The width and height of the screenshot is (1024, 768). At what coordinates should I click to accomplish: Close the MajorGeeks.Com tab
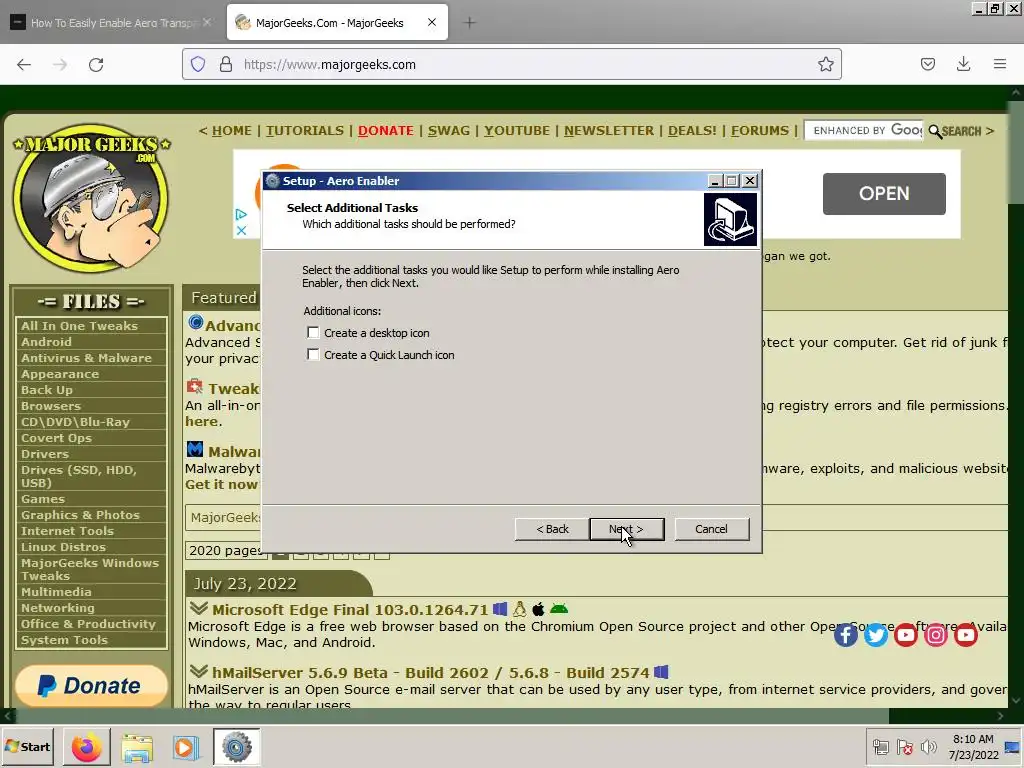pos(432,22)
